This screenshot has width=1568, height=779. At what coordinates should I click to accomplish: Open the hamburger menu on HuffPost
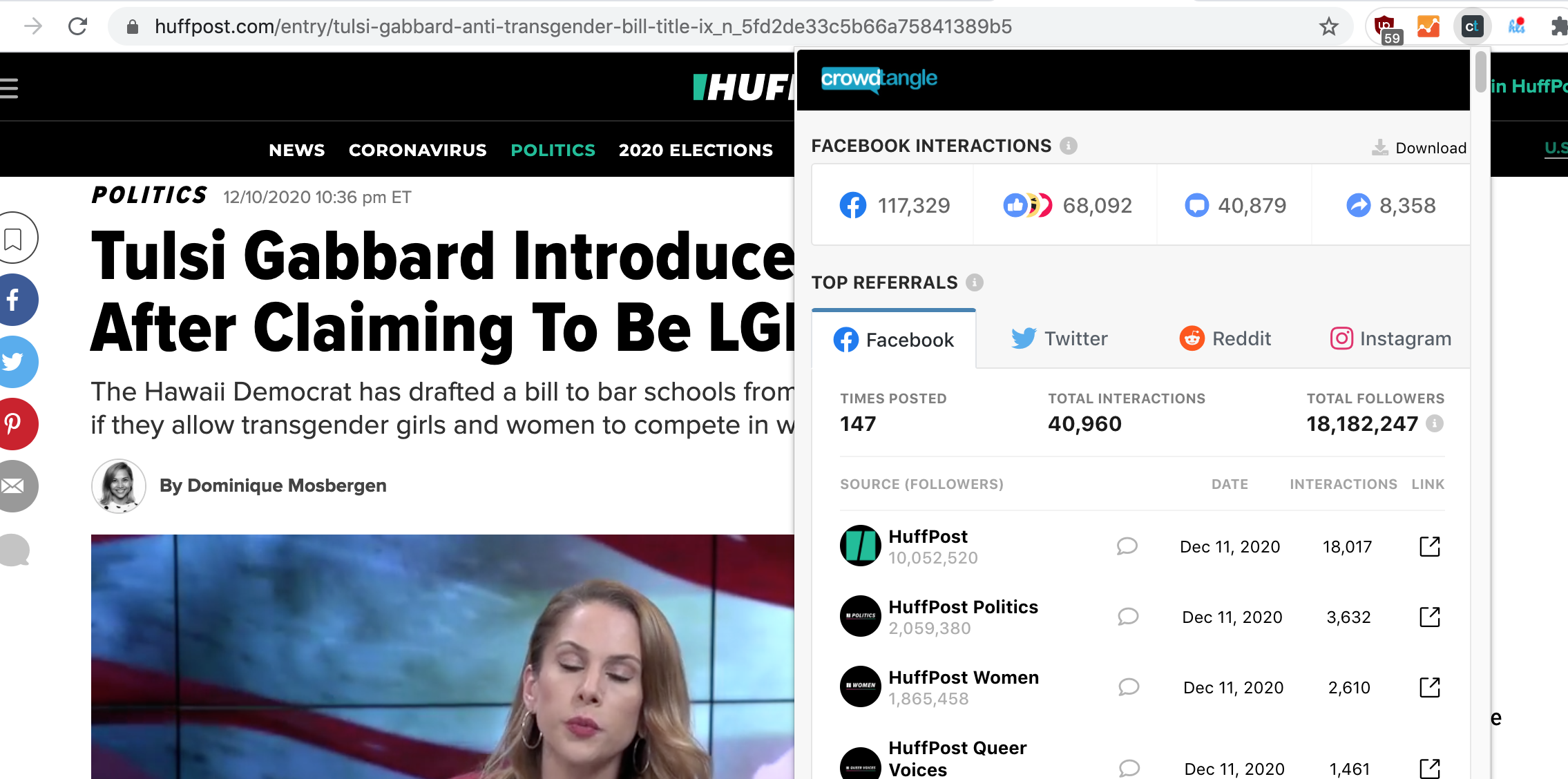9,88
